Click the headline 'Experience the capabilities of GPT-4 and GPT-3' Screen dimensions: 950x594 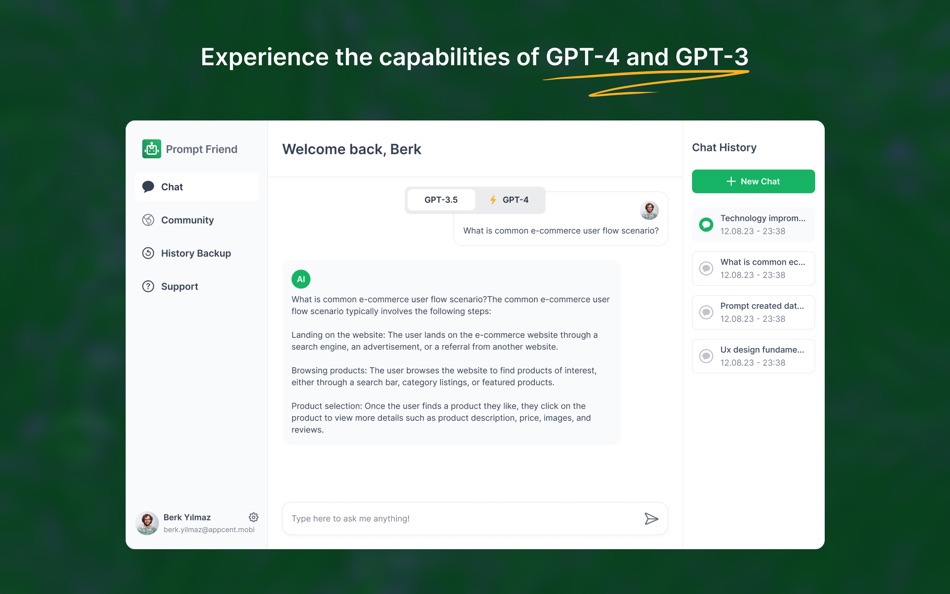point(475,57)
